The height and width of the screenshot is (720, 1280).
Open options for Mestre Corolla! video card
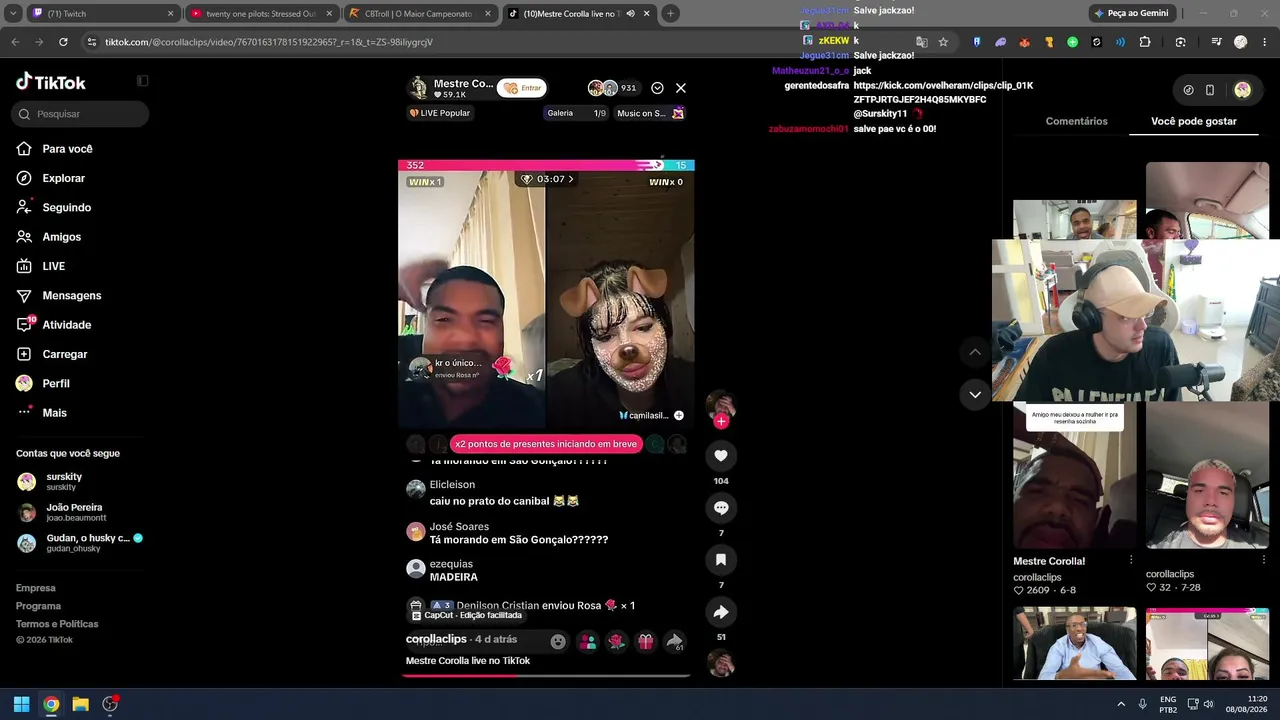click(1131, 561)
